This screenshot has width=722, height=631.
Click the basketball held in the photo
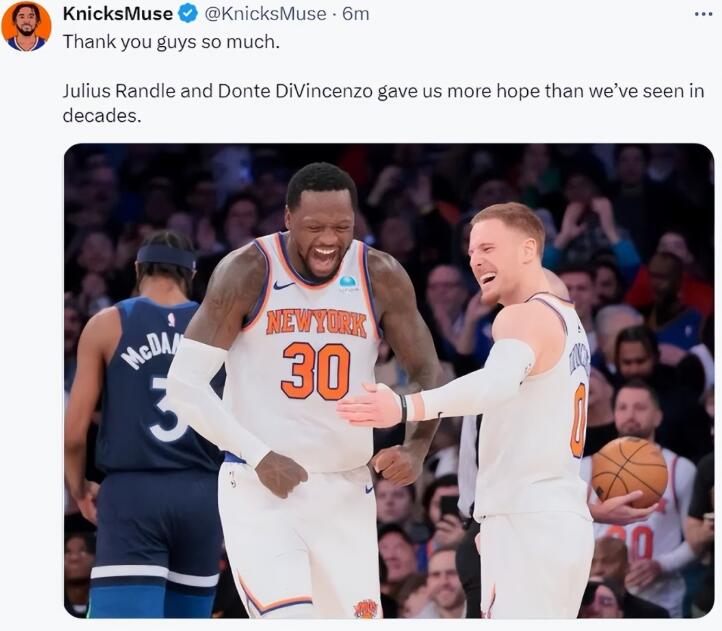629,472
